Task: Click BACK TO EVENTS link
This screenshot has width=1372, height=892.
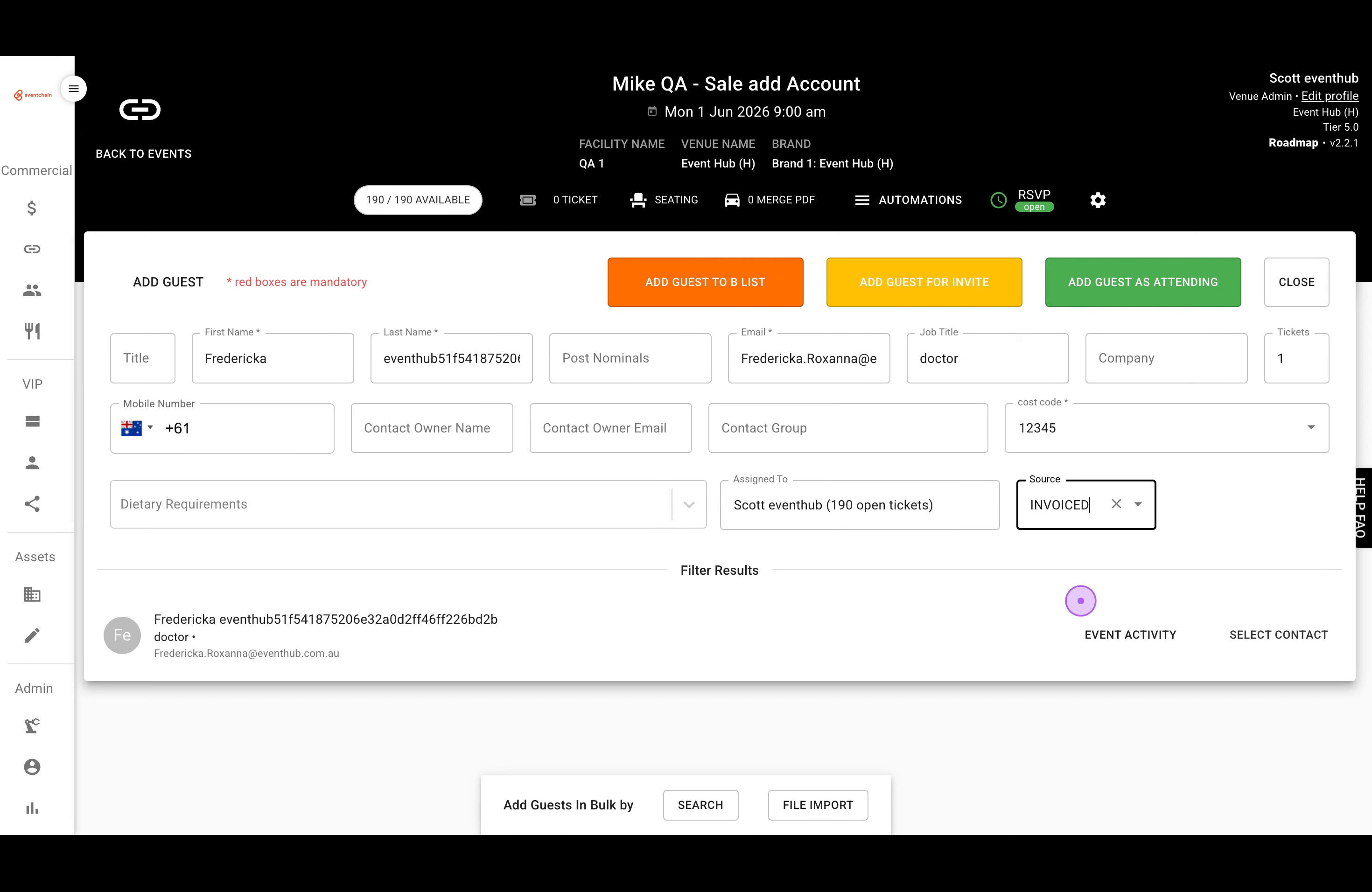Action: 144,154
